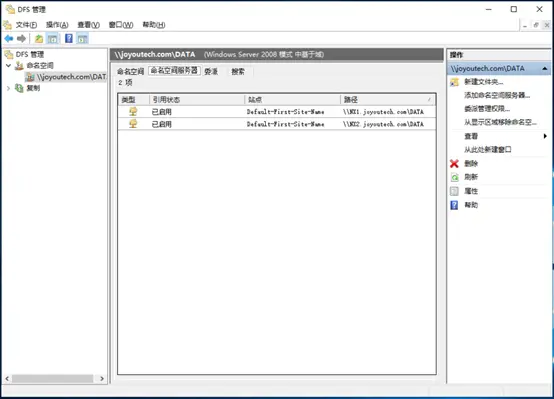Sort by the 路径 column header
554x399 pixels.
tap(388, 100)
